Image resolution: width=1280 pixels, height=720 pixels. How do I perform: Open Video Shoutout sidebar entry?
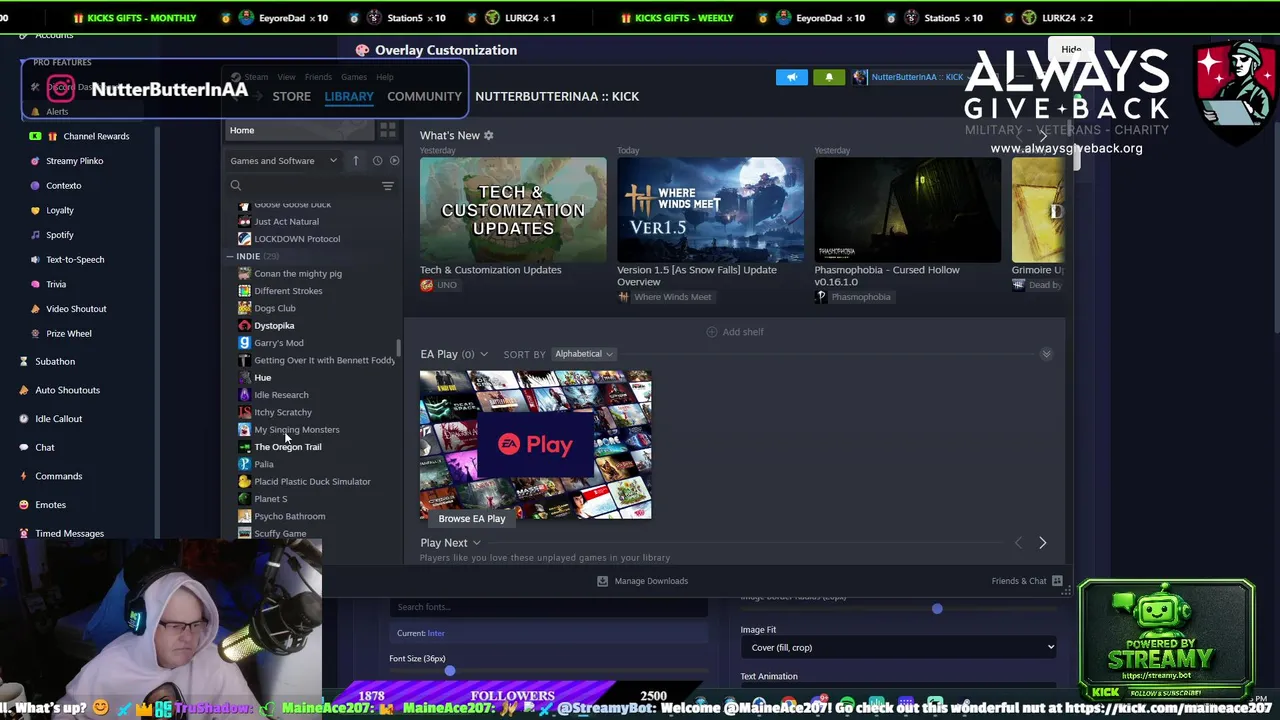[x=68, y=309]
